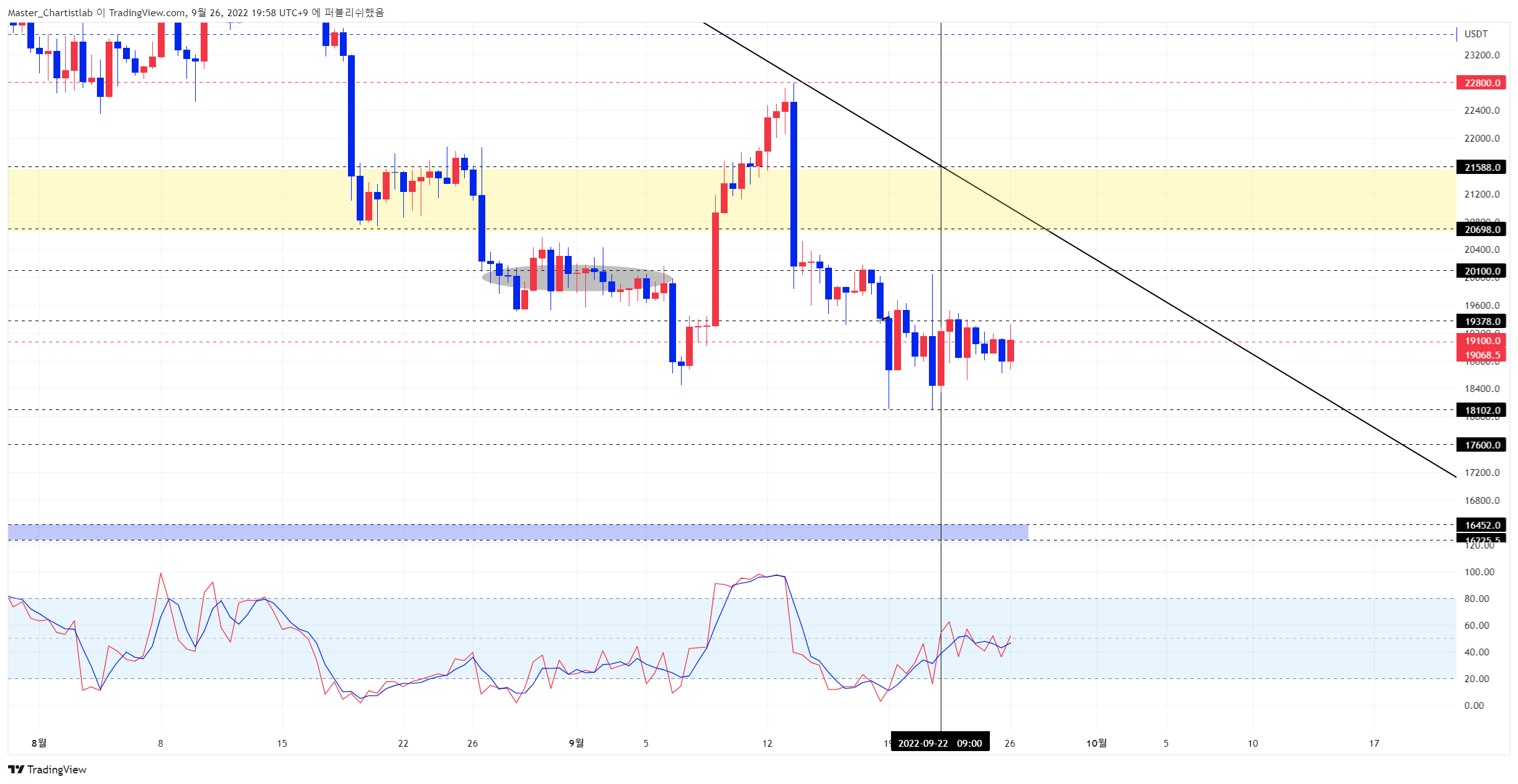
Task: Click the 40.00 oscillator axis value
Action: coord(1476,652)
